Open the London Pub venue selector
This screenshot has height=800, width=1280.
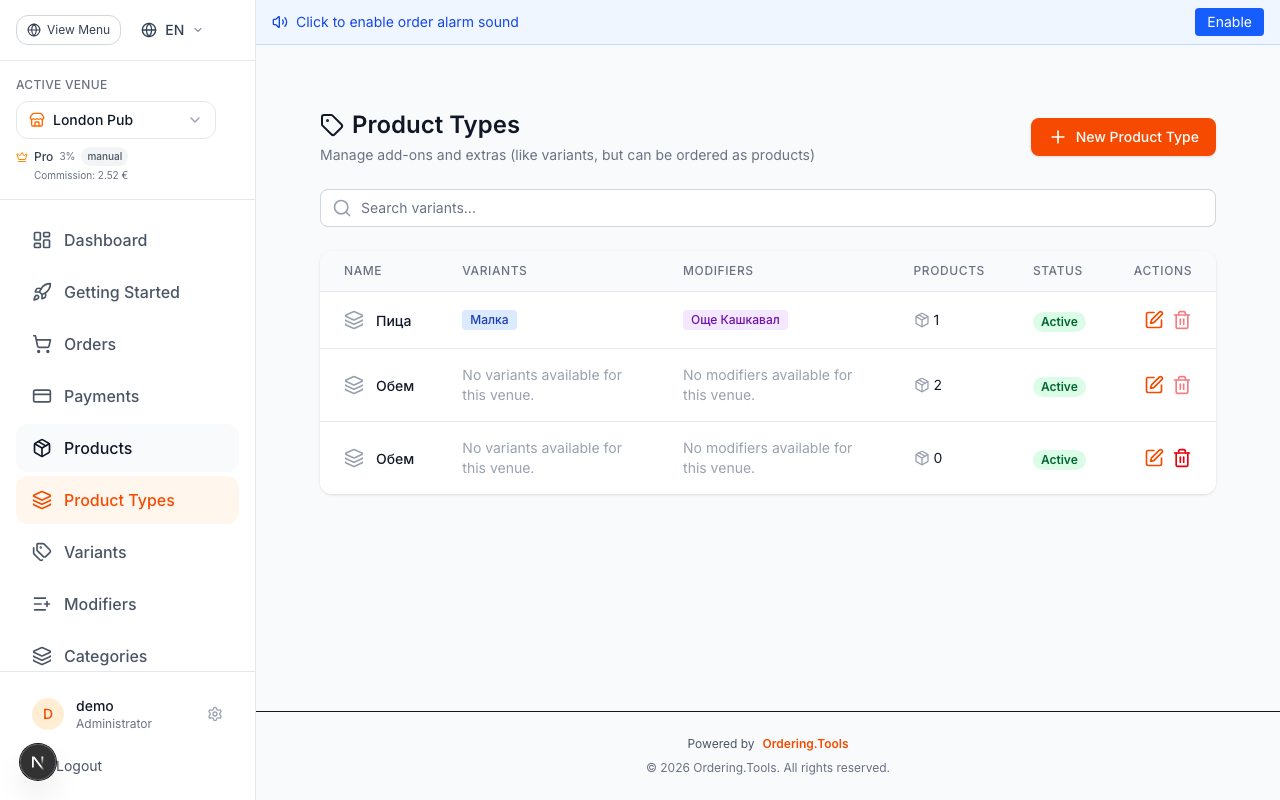(115, 119)
